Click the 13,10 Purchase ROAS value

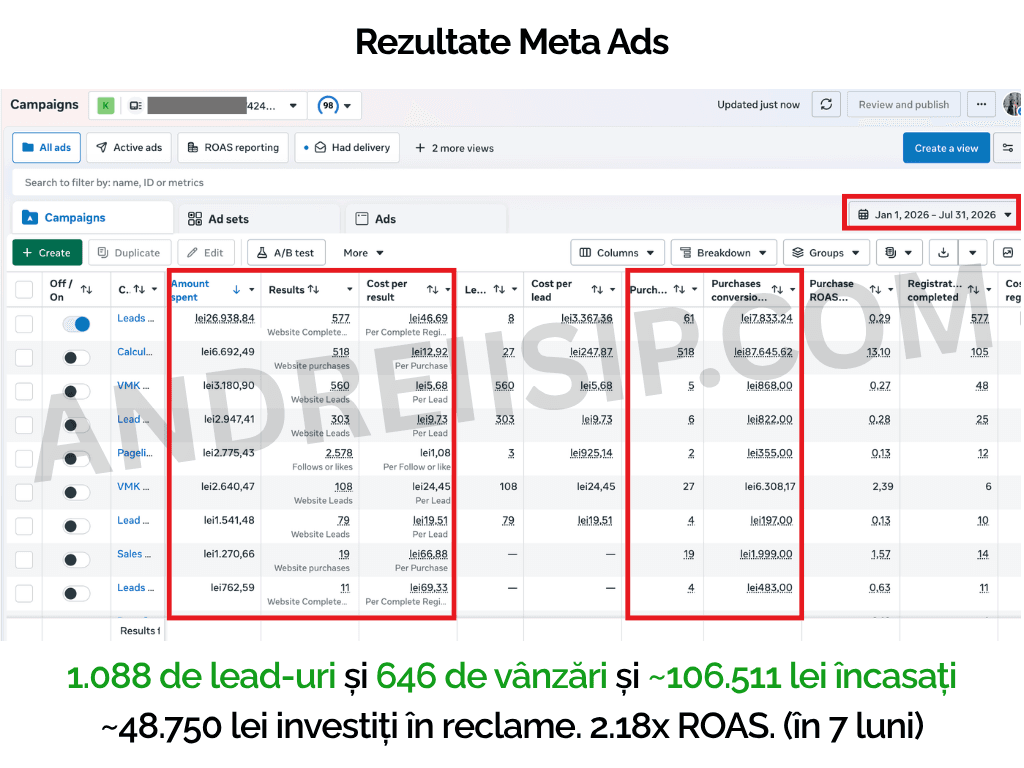pyautogui.click(x=878, y=351)
